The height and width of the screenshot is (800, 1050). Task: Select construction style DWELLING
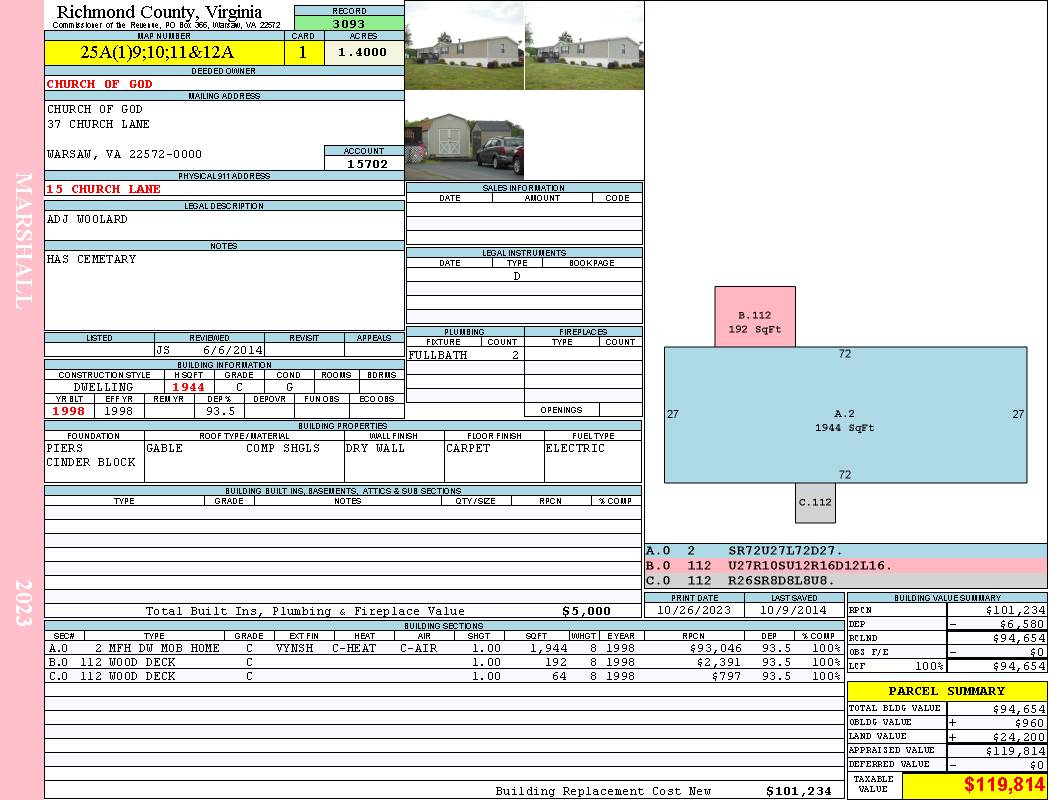tap(104, 387)
